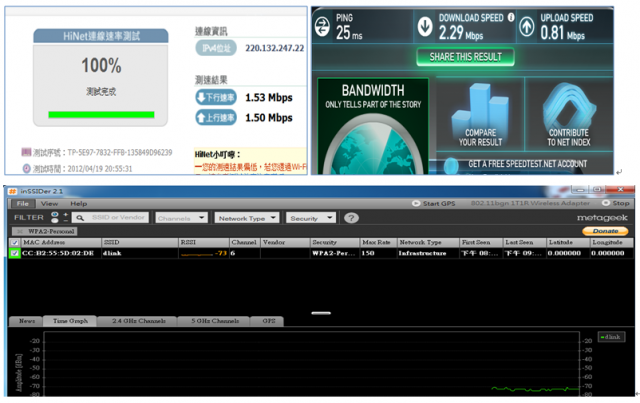Switch to the News tab

point(27,321)
